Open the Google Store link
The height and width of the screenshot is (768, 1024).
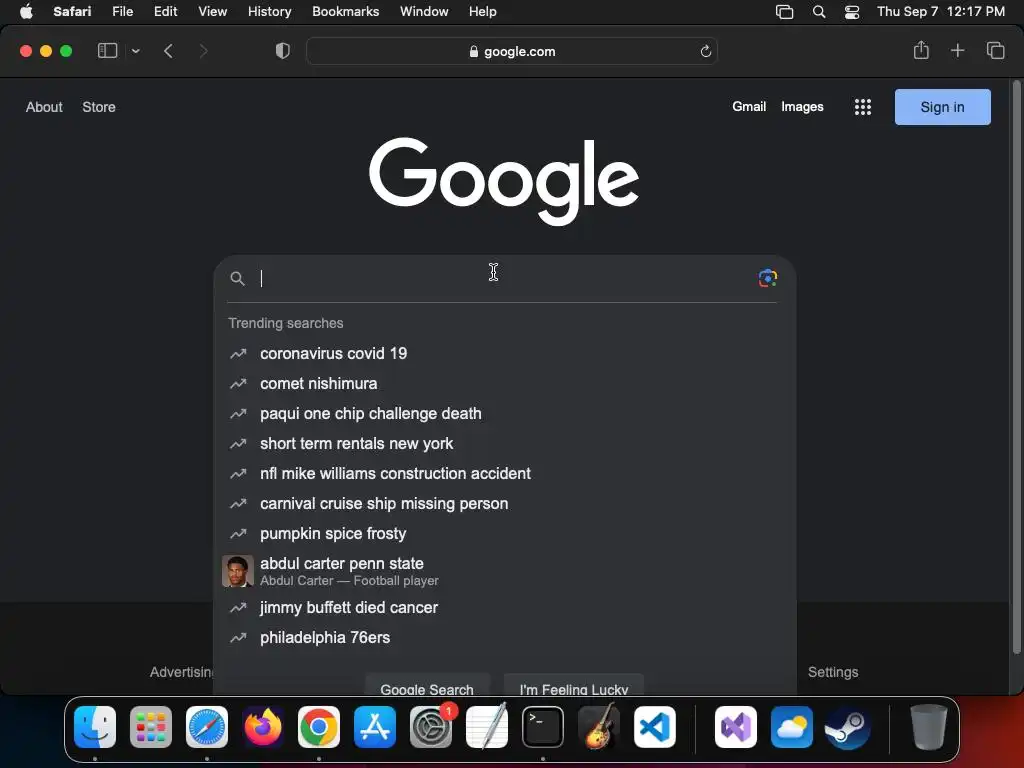click(x=99, y=107)
